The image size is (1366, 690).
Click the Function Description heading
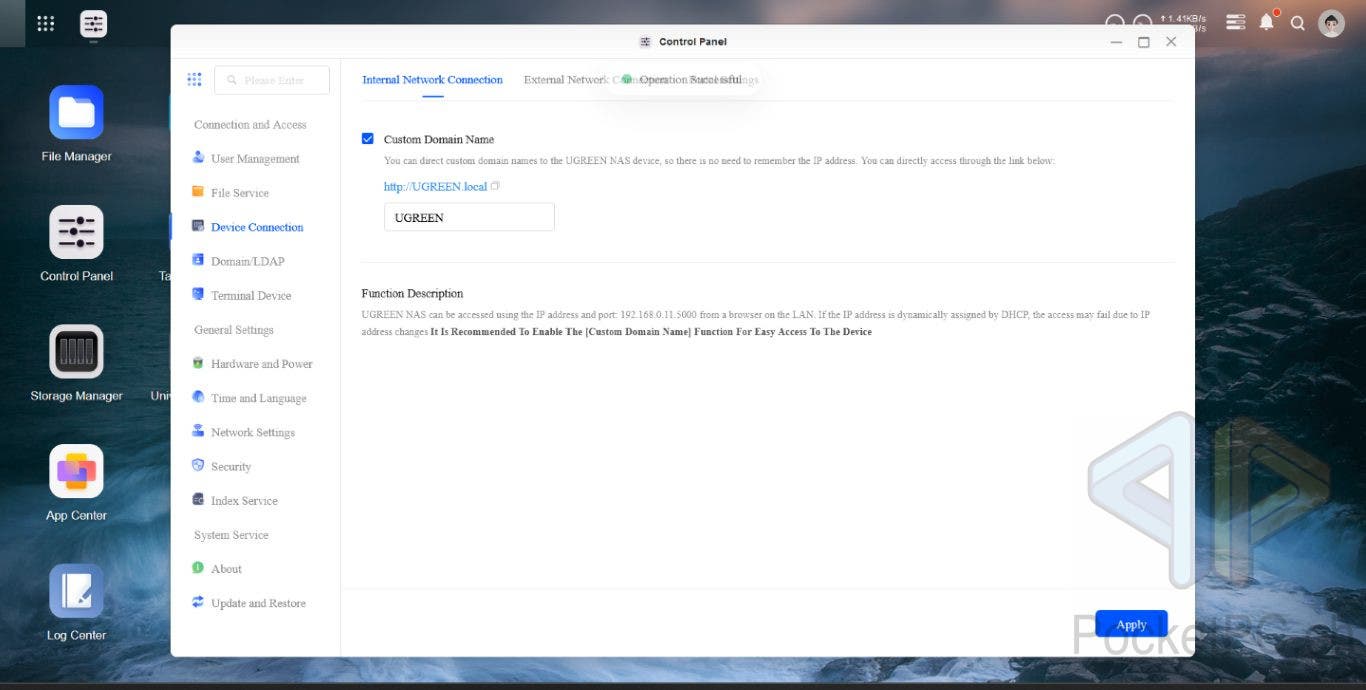(412, 293)
